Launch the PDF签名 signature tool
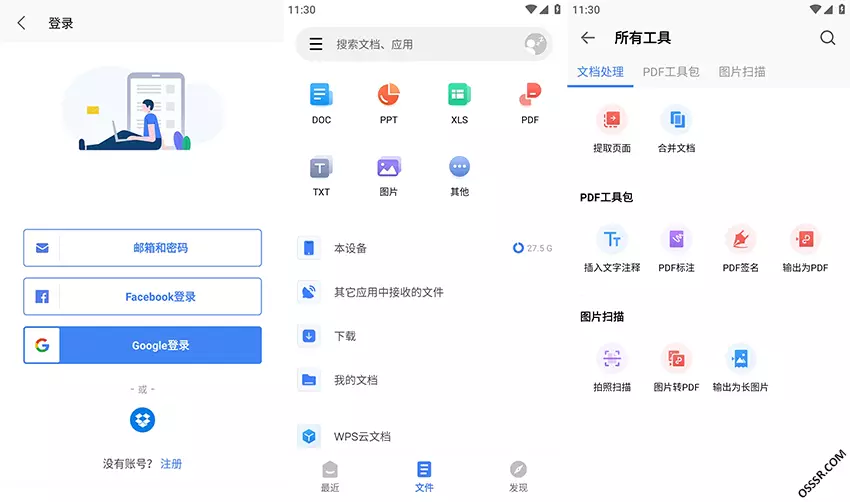 pos(740,240)
